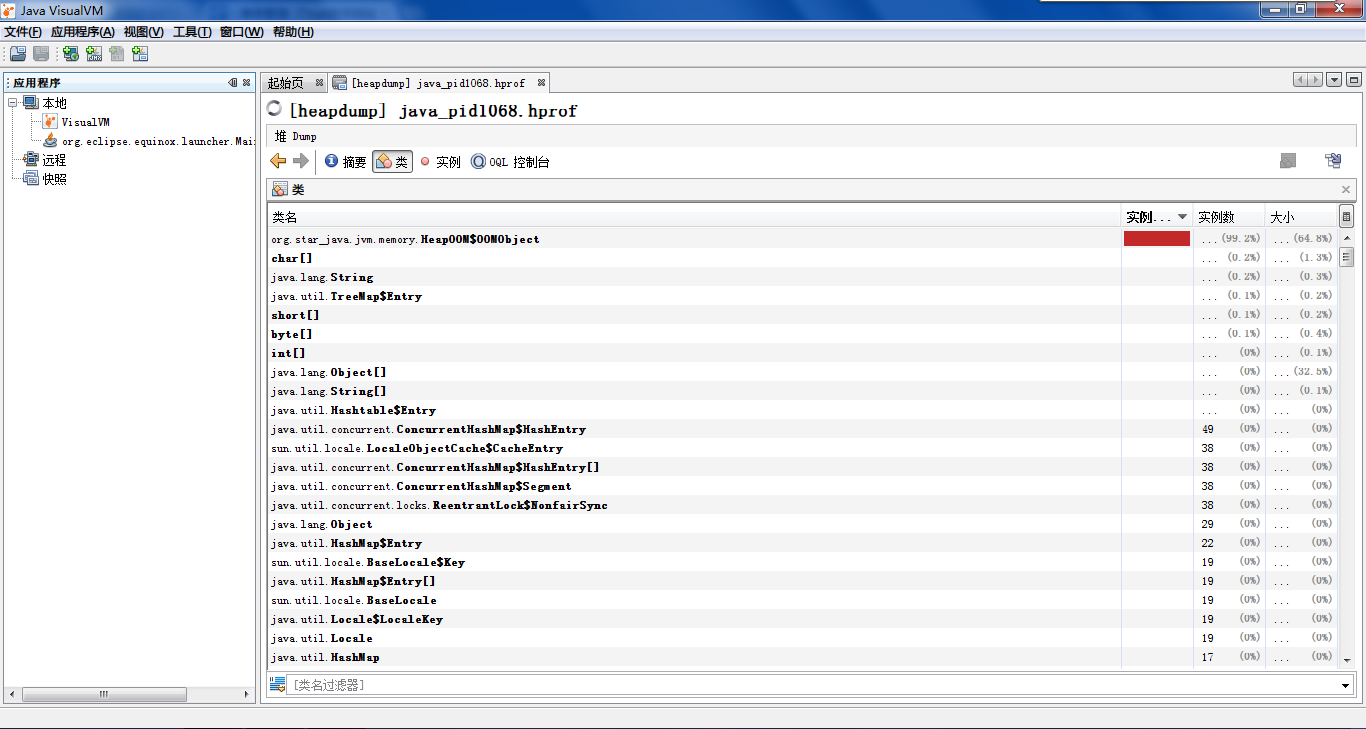This screenshot has width=1366, height=729.
Task: Maximize the editor window with the square button
Action: coord(1354,80)
